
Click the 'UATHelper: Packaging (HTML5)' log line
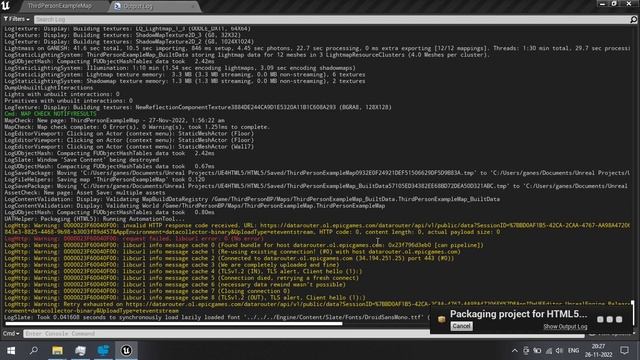pos(94,219)
